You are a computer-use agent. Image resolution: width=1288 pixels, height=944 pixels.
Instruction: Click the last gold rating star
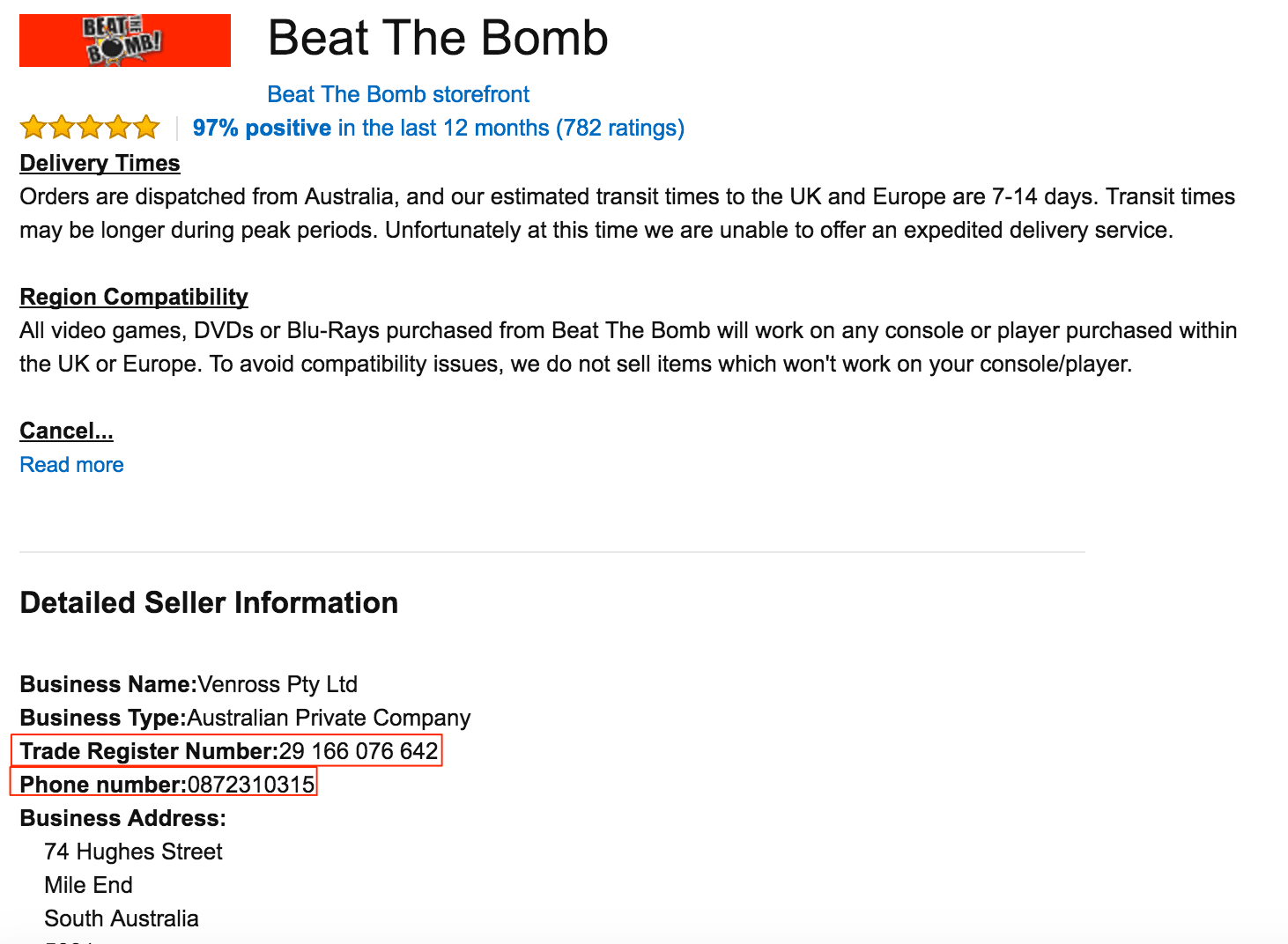pyautogui.click(x=146, y=128)
